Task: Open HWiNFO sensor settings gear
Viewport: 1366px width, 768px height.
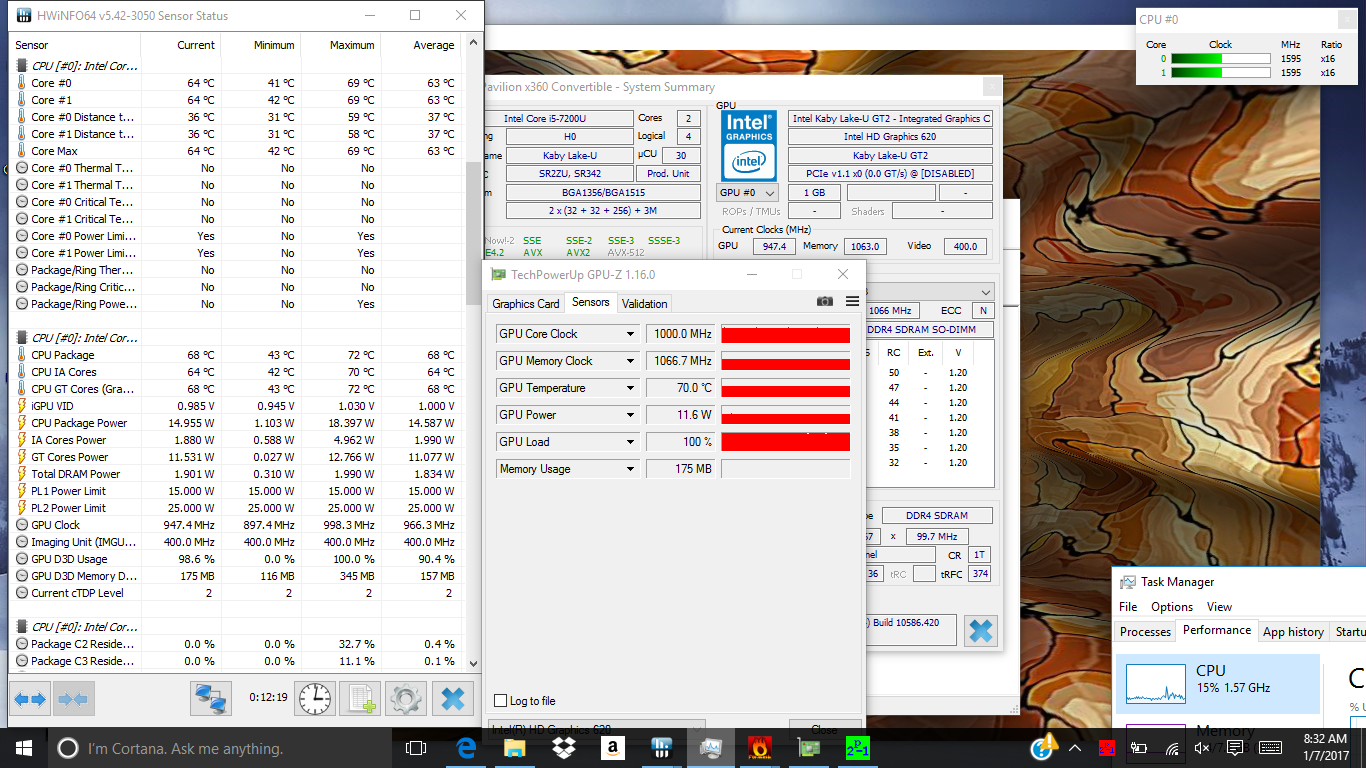Action: (x=405, y=699)
